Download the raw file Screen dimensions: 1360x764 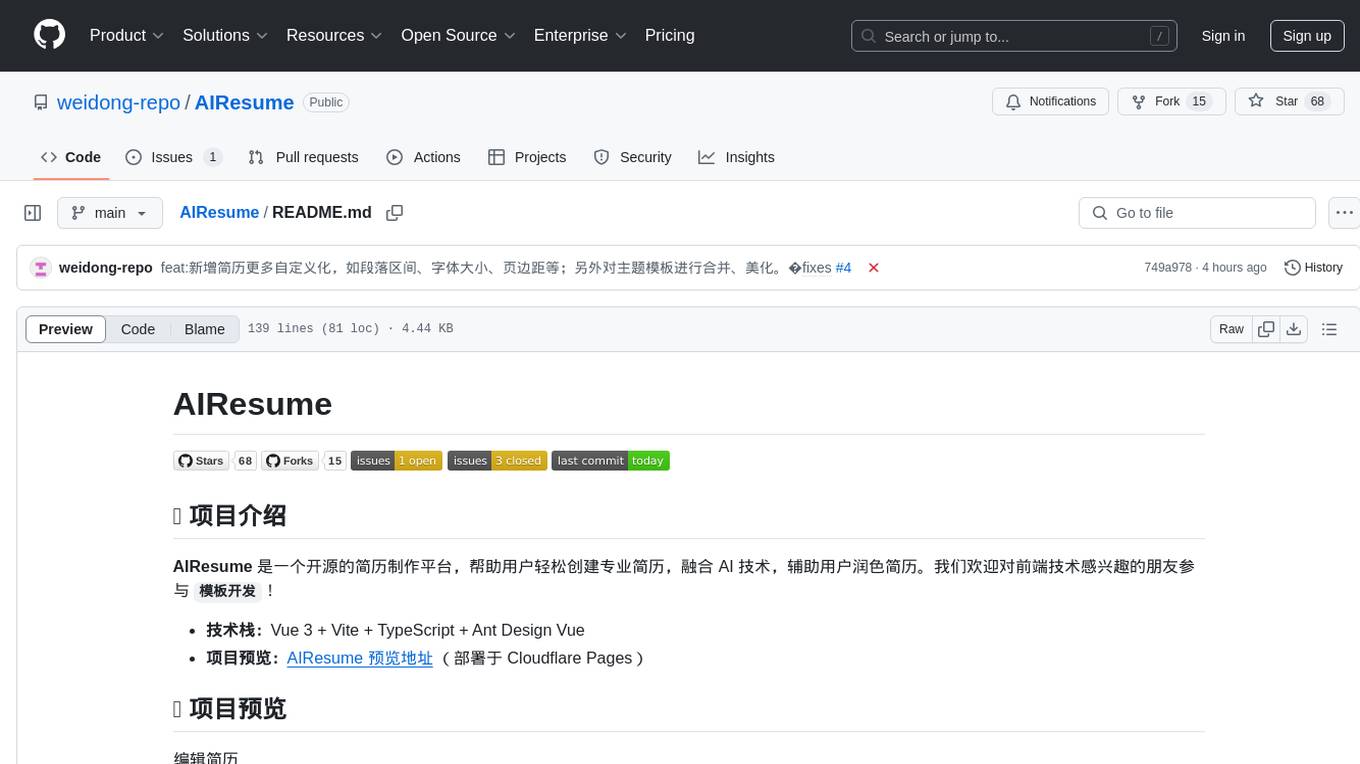click(x=1294, y=329)
